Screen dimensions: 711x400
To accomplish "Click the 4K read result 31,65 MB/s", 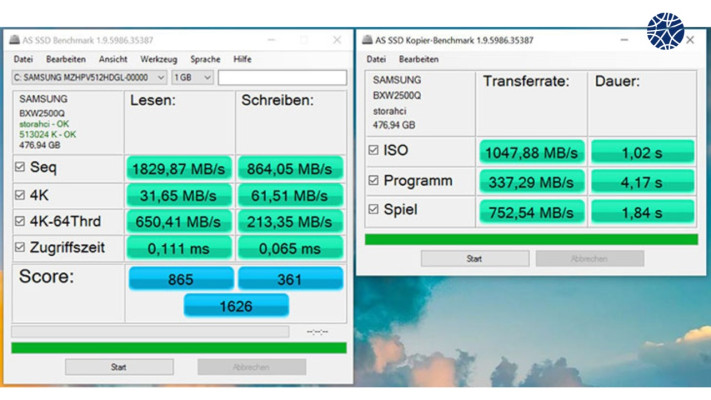I will (179, 195).
